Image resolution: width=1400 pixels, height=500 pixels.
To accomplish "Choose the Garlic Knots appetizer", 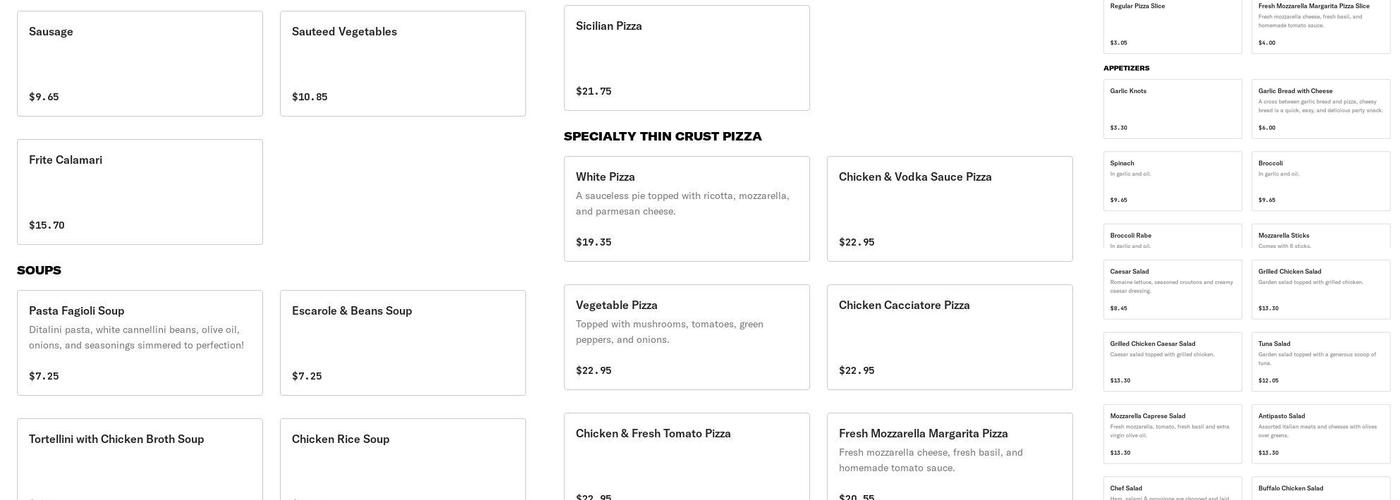I will 1172,109.
